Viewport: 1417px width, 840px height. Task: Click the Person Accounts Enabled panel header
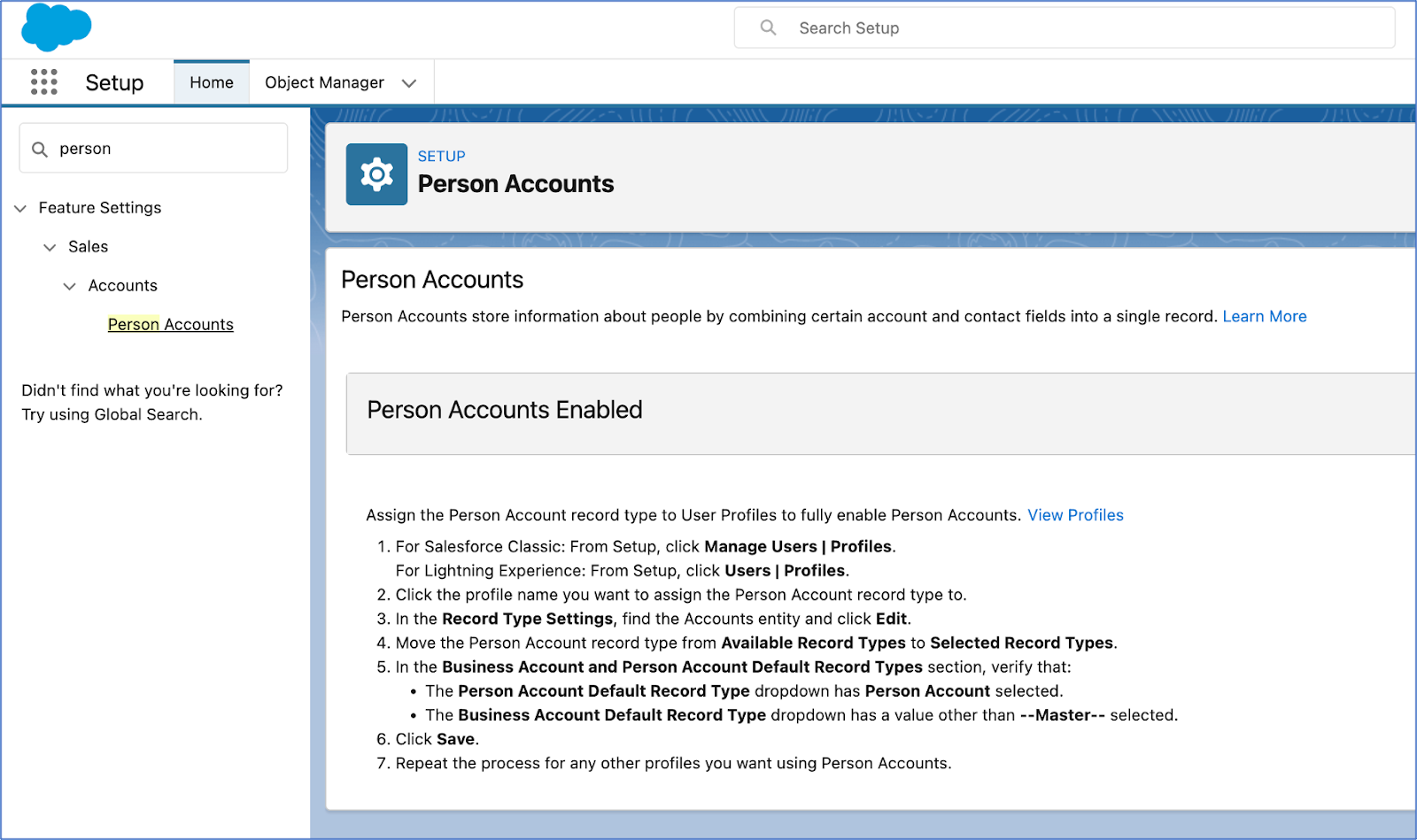click(504, 410)
